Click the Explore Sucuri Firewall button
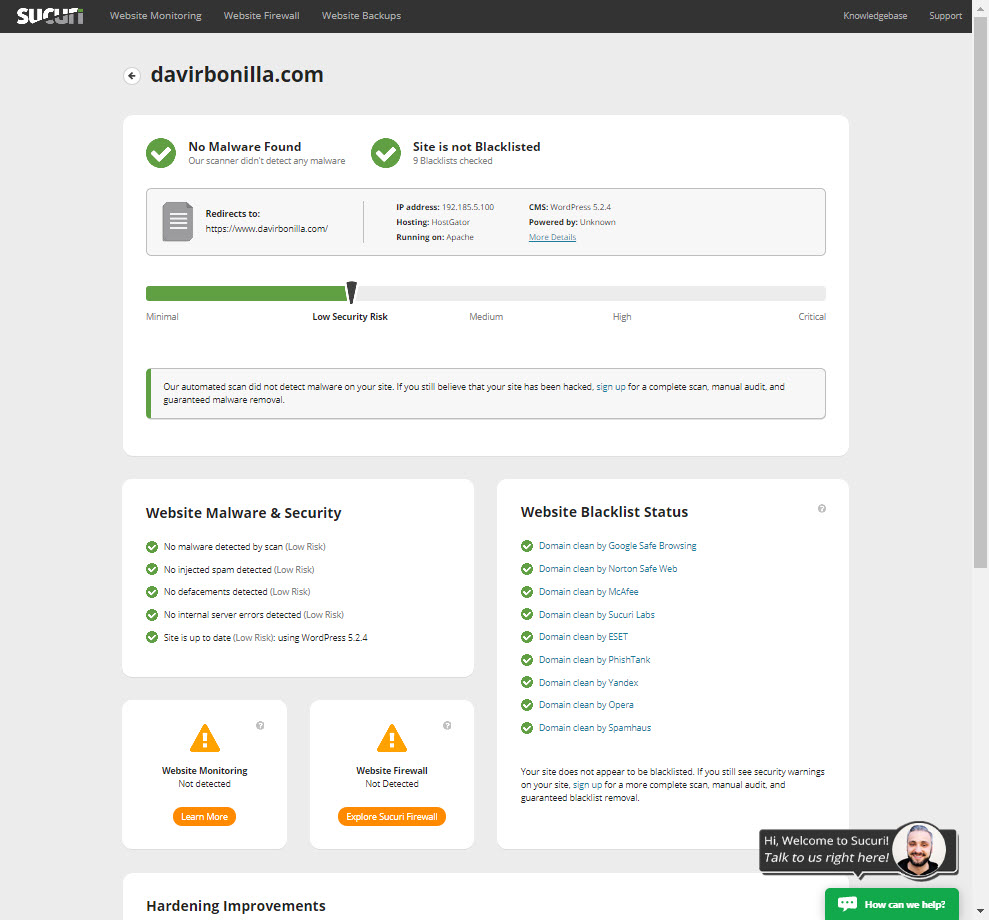The width and height of the screenshot is (989, 920). 391,816
